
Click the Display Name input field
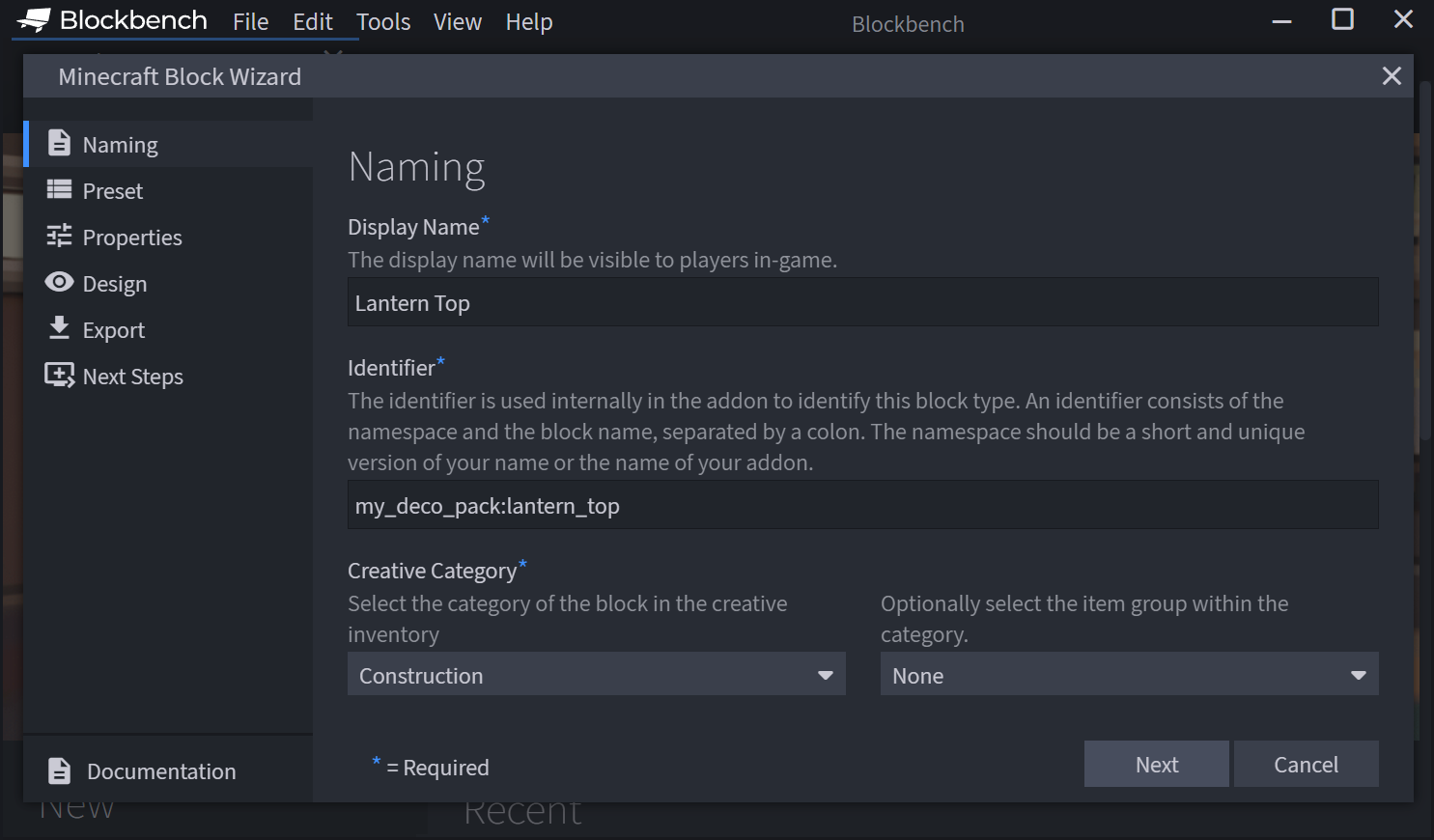pyautogui.click(x=862, y=302)
